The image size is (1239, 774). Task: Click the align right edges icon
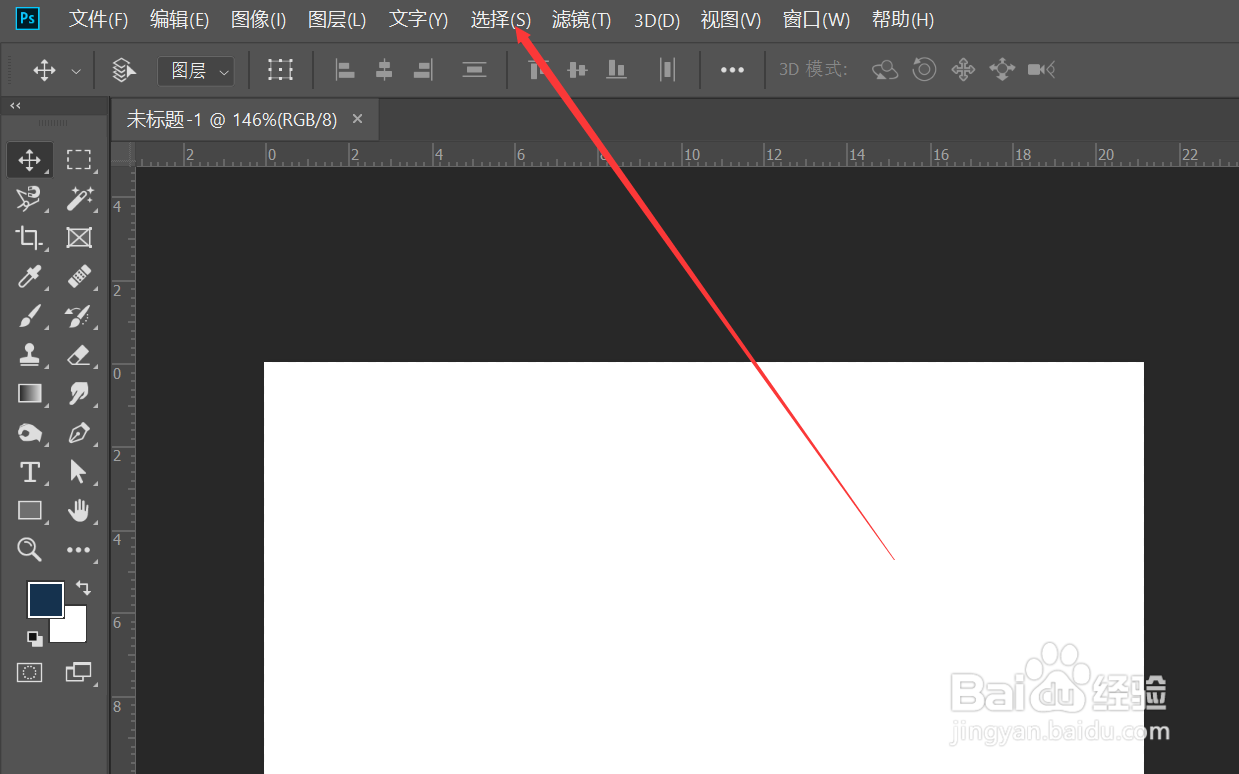[x=423, y=69]
